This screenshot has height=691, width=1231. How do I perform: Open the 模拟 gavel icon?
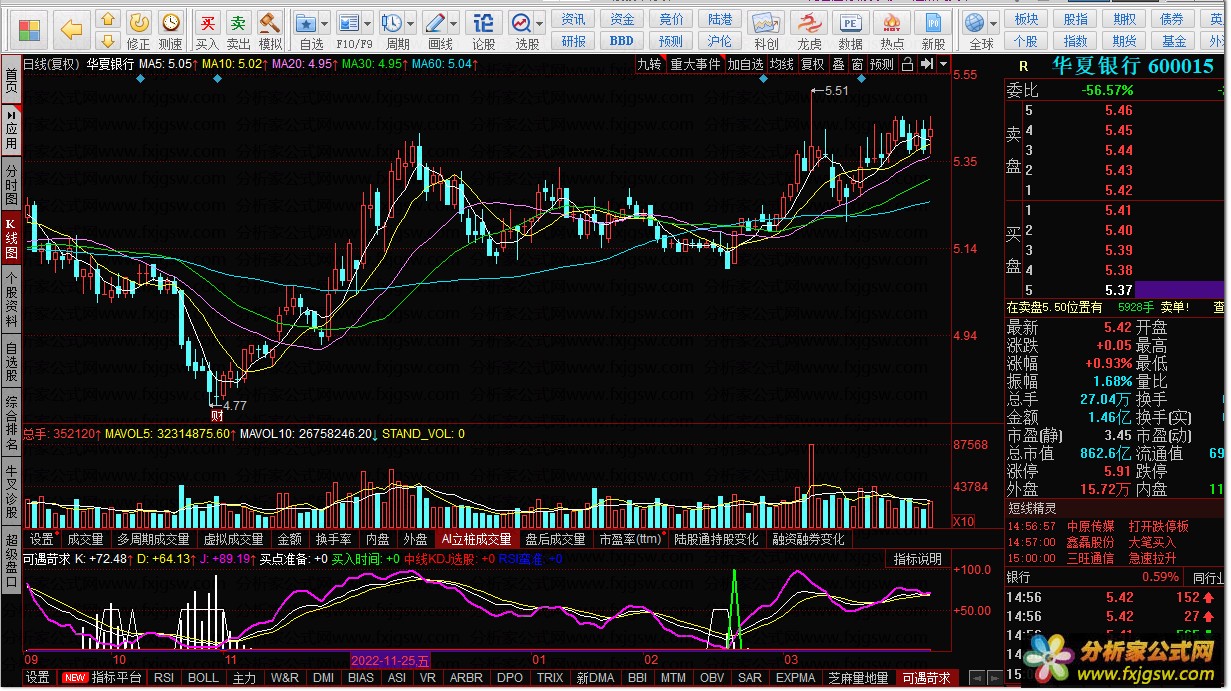point(270,22)
